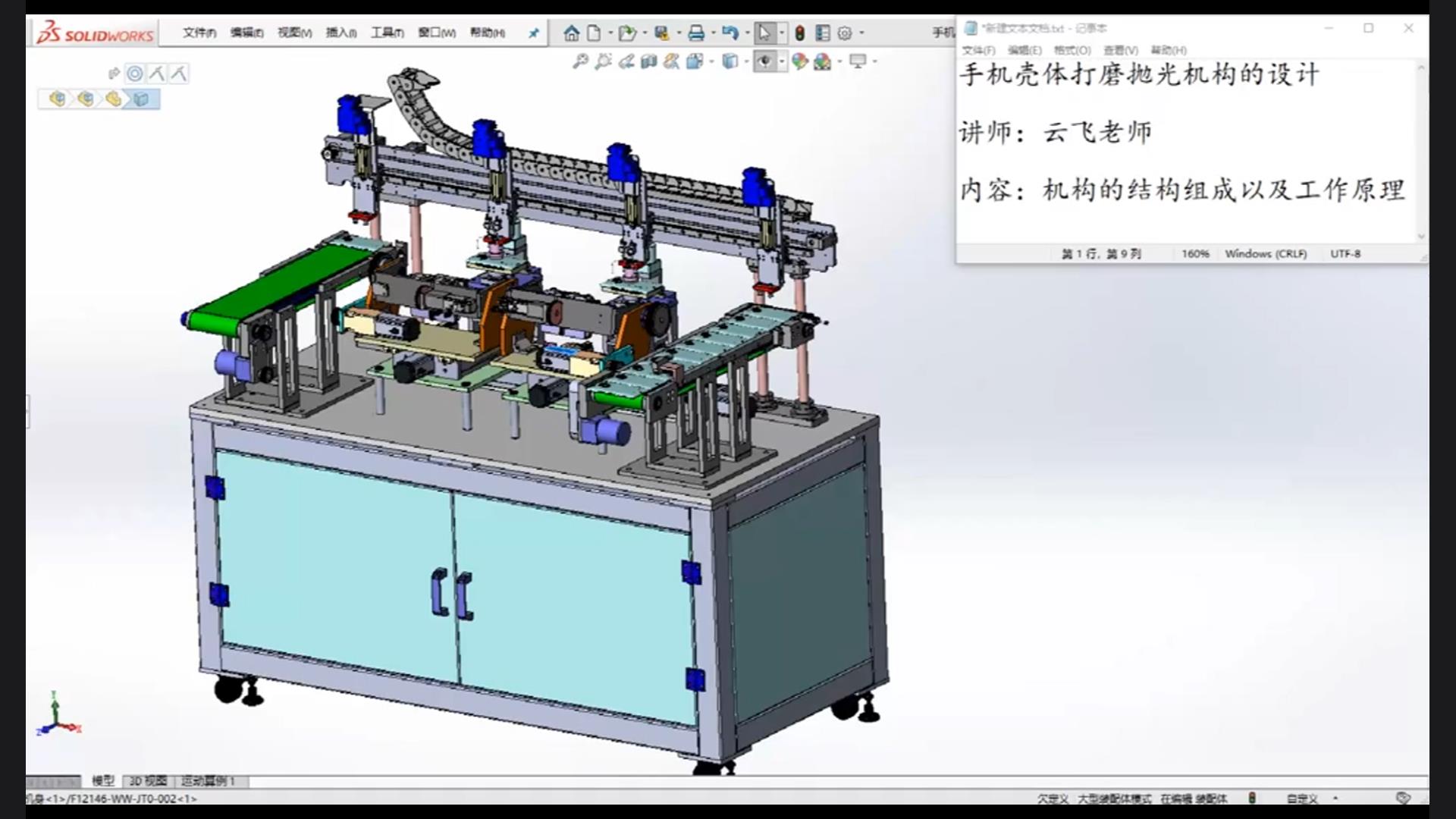
Task: Expand the Save dropdown arrow
Action: (679, 33)
